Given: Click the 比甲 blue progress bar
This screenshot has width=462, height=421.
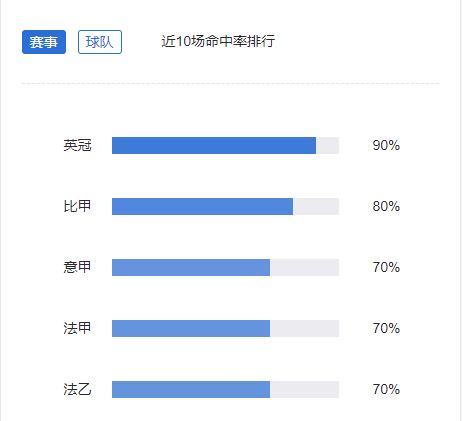Looking at the screenshot, I should pyautogui.click(x=203, y=206).
